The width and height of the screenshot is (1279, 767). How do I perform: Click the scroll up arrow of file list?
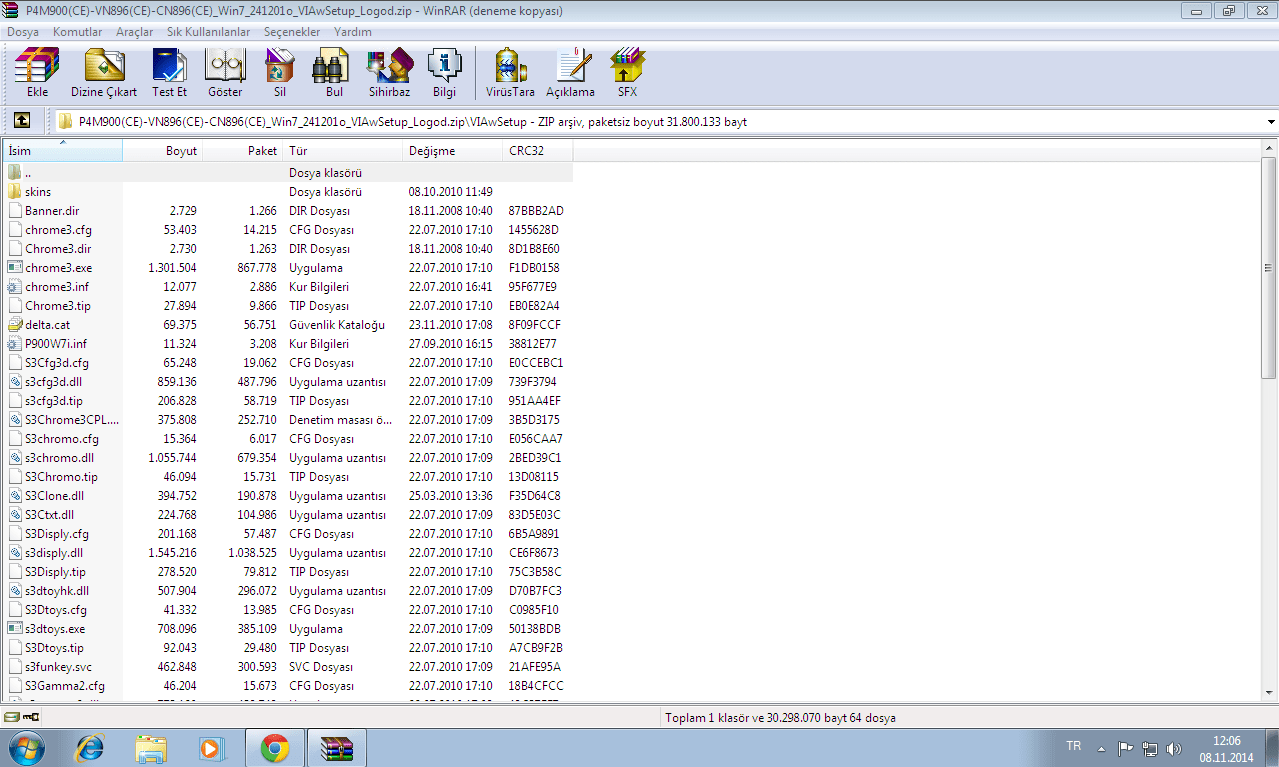(1269, 150)
